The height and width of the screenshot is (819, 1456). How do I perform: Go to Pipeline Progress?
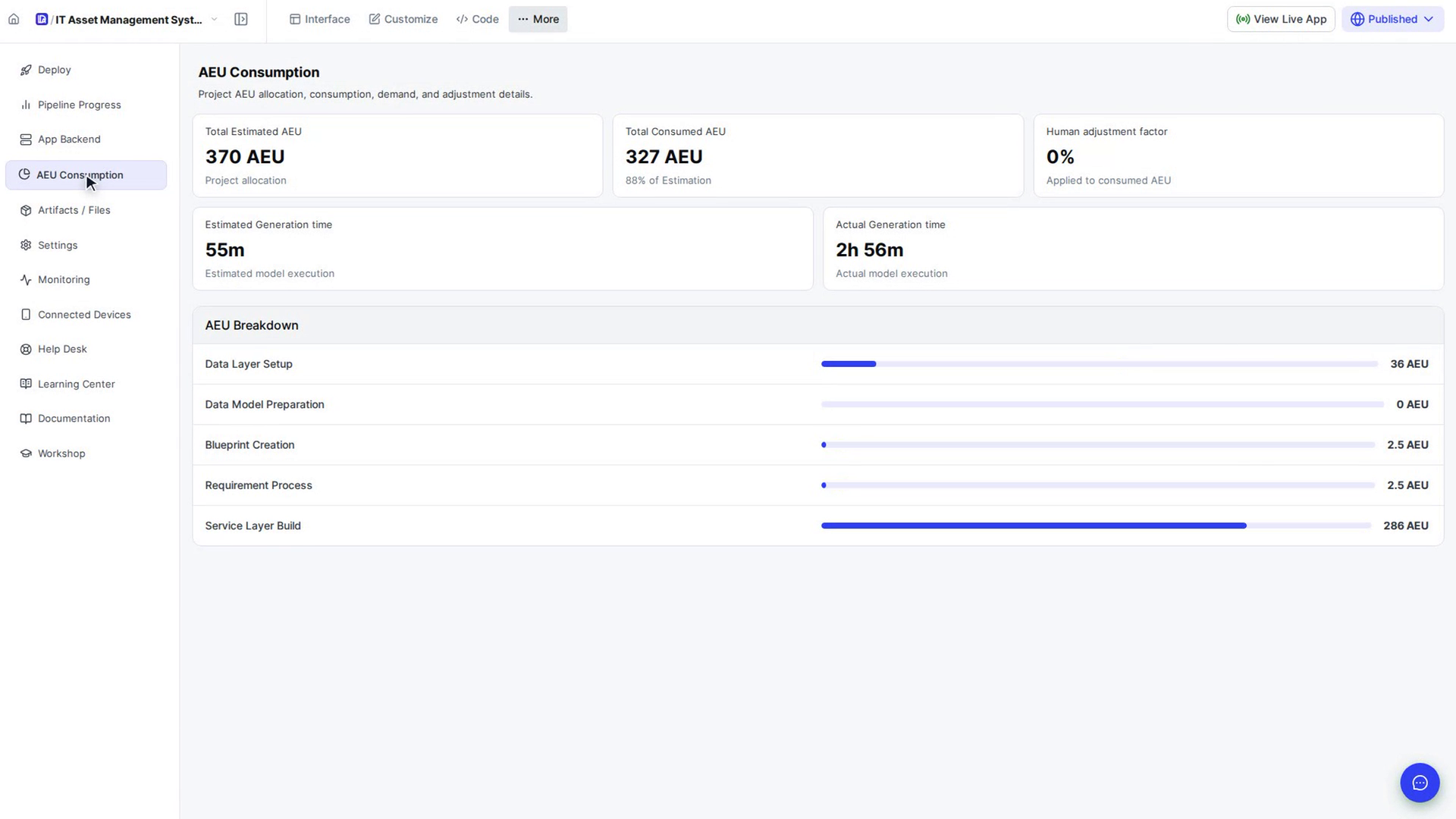click(86, 105)
